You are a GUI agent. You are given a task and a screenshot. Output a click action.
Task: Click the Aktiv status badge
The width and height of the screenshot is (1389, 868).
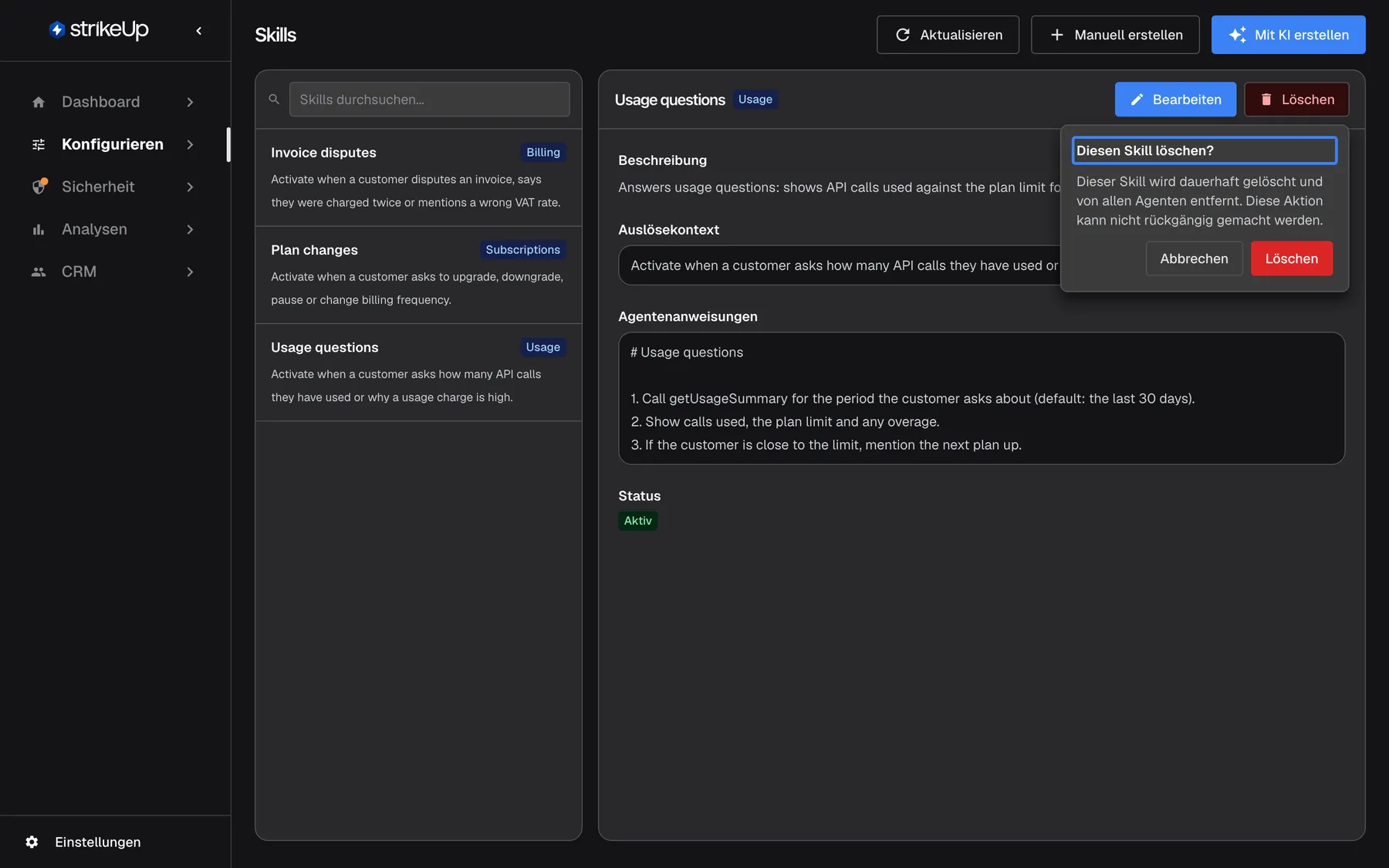coord(637,521)
